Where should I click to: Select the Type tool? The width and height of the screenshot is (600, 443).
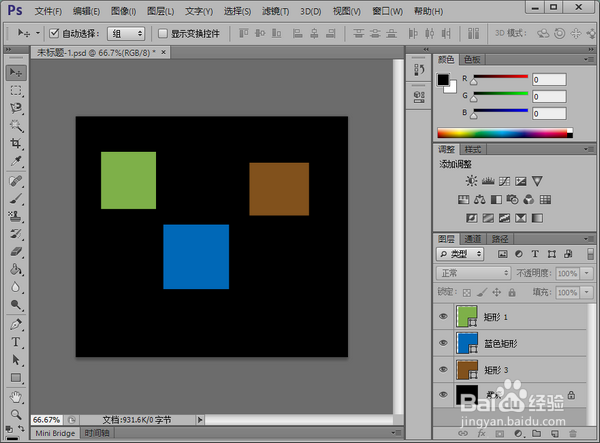[16, 342]
